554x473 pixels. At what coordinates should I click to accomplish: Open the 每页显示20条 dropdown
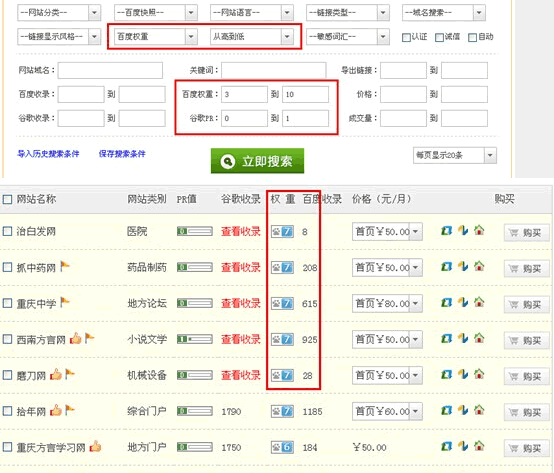coord(455,155)
